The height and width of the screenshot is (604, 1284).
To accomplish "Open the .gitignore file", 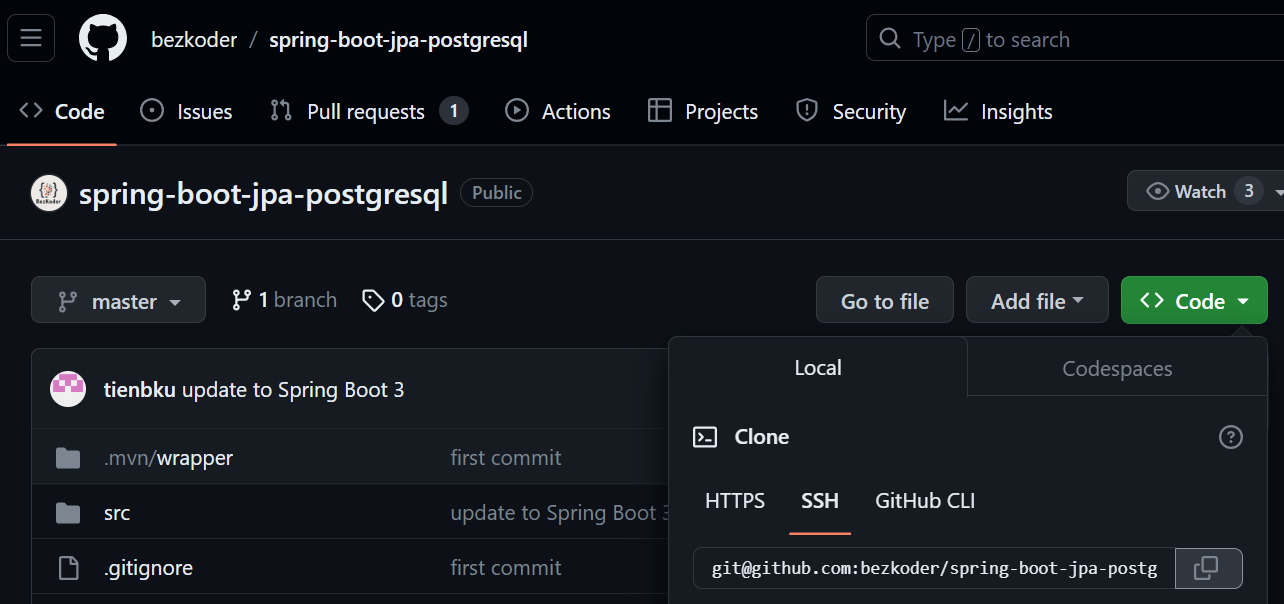I will click(148, 568).
